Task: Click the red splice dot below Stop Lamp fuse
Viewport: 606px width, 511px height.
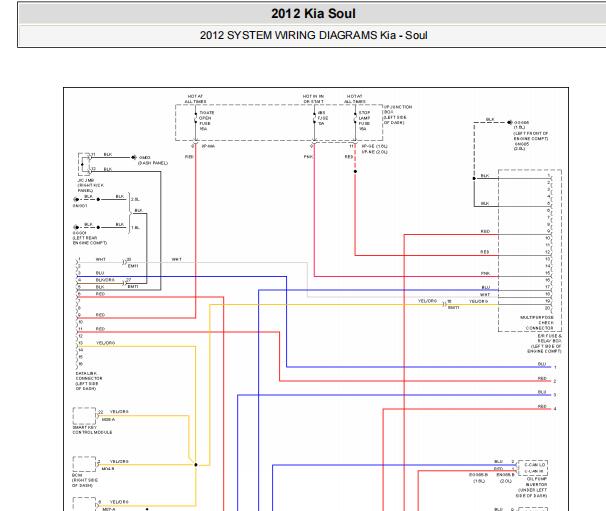Action: point(355,171)
